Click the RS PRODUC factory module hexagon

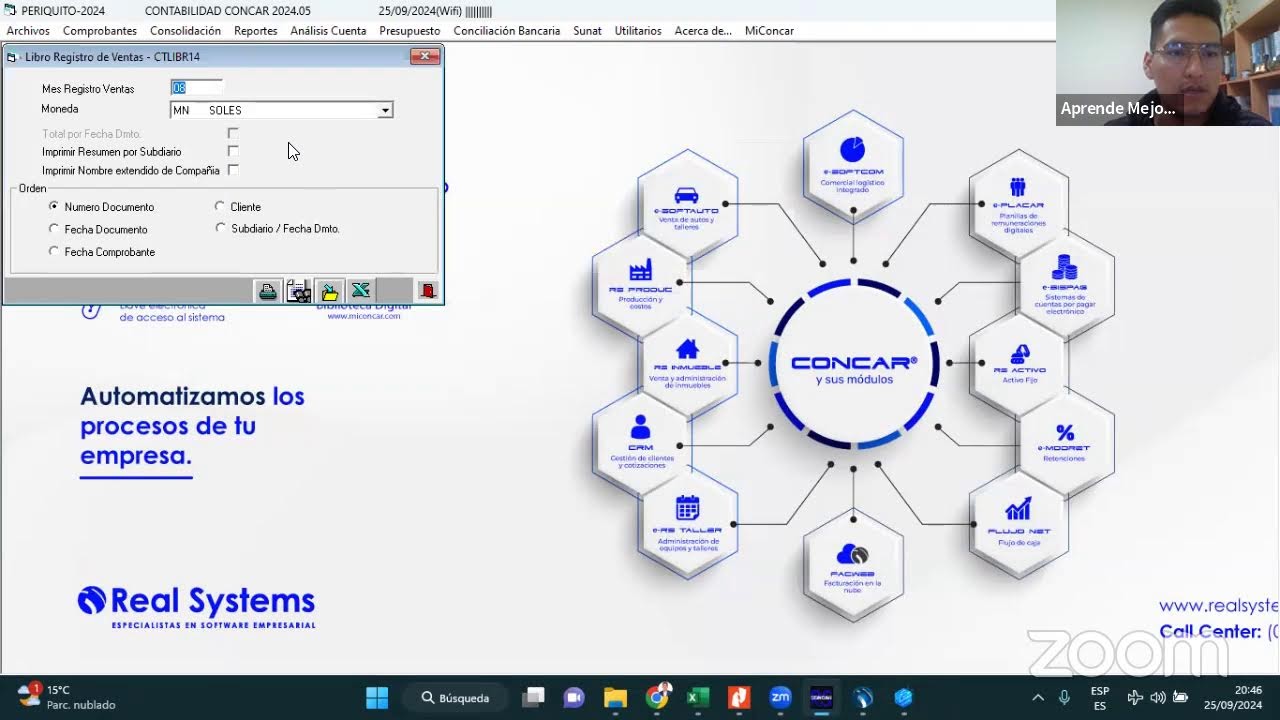(641, 286)
